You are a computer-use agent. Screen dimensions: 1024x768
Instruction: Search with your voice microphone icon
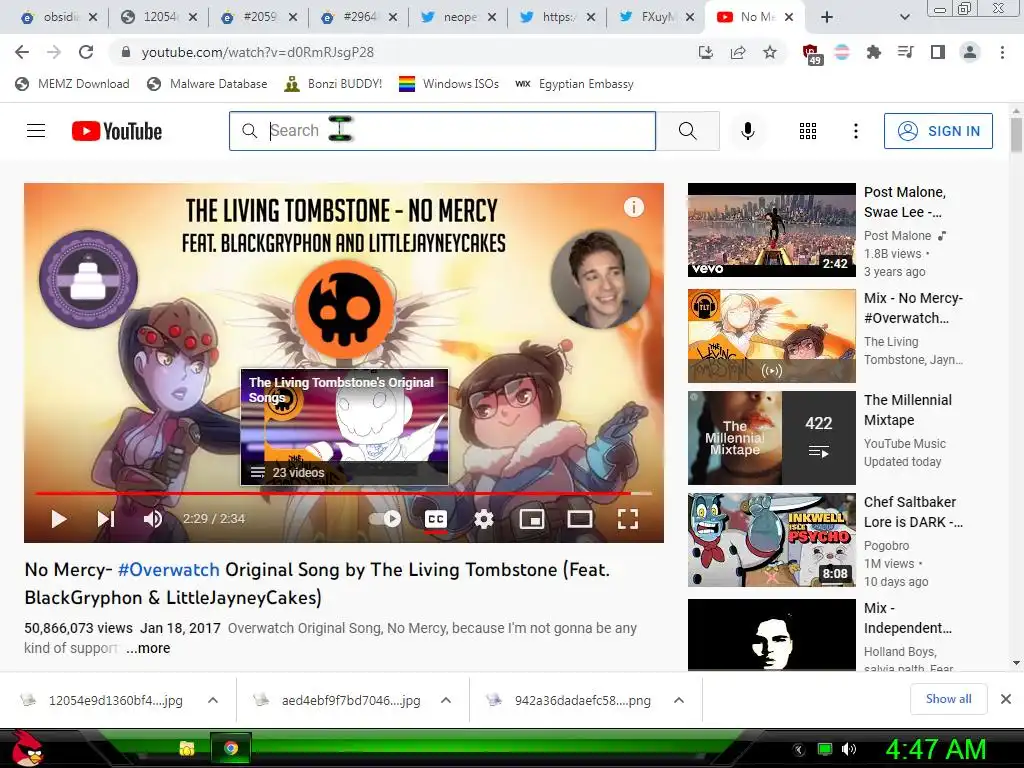click(x=748, y=131)
